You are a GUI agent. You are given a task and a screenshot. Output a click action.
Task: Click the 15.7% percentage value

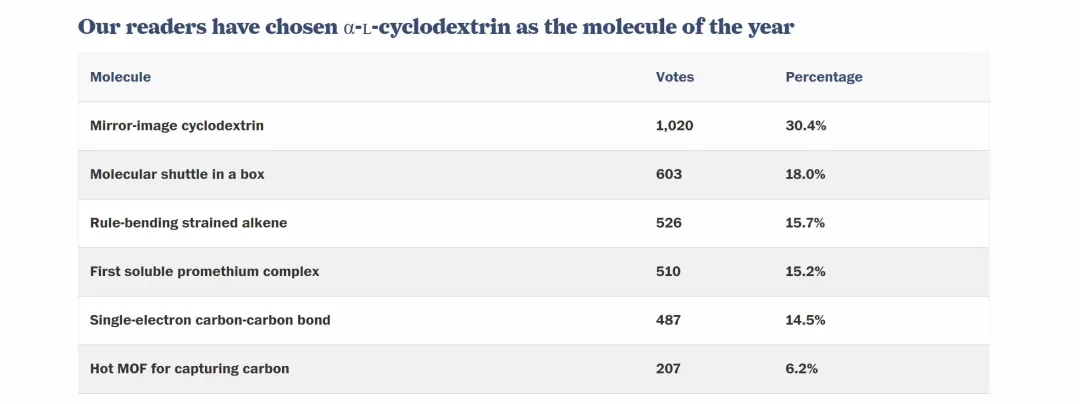[x=806, y=223]
